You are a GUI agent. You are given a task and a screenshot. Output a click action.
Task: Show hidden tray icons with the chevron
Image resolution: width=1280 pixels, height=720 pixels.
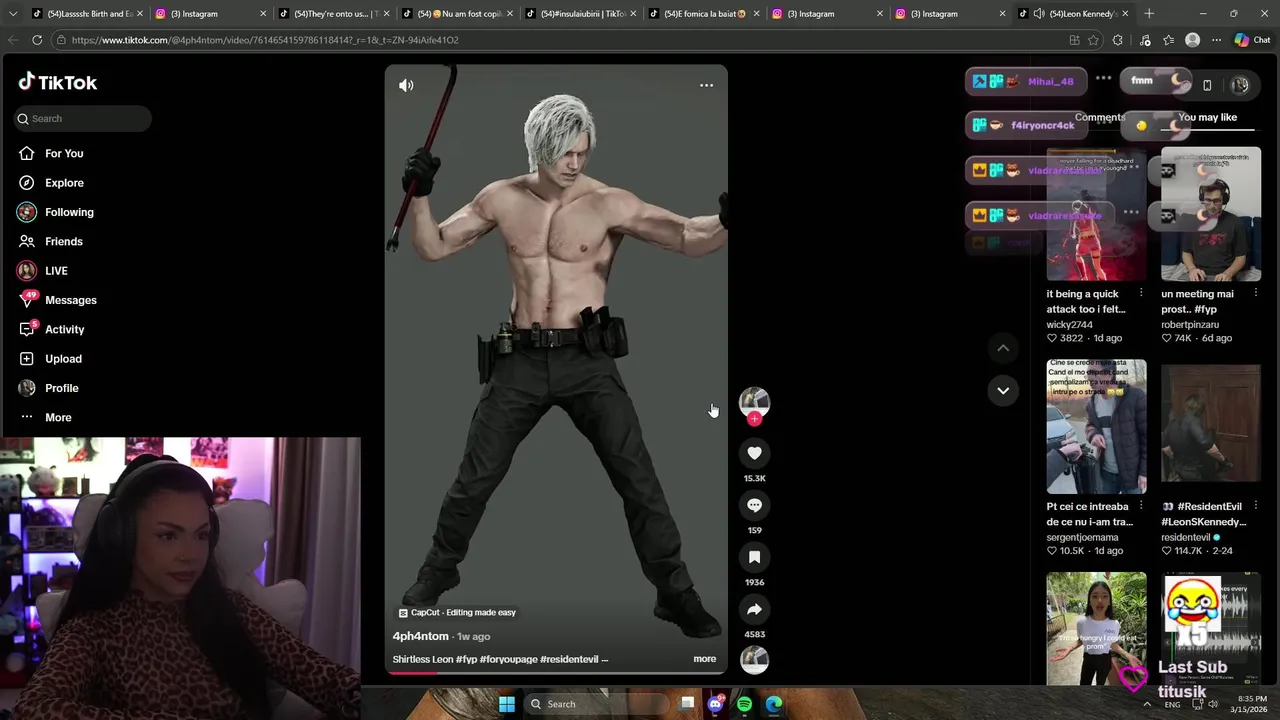1147,704
